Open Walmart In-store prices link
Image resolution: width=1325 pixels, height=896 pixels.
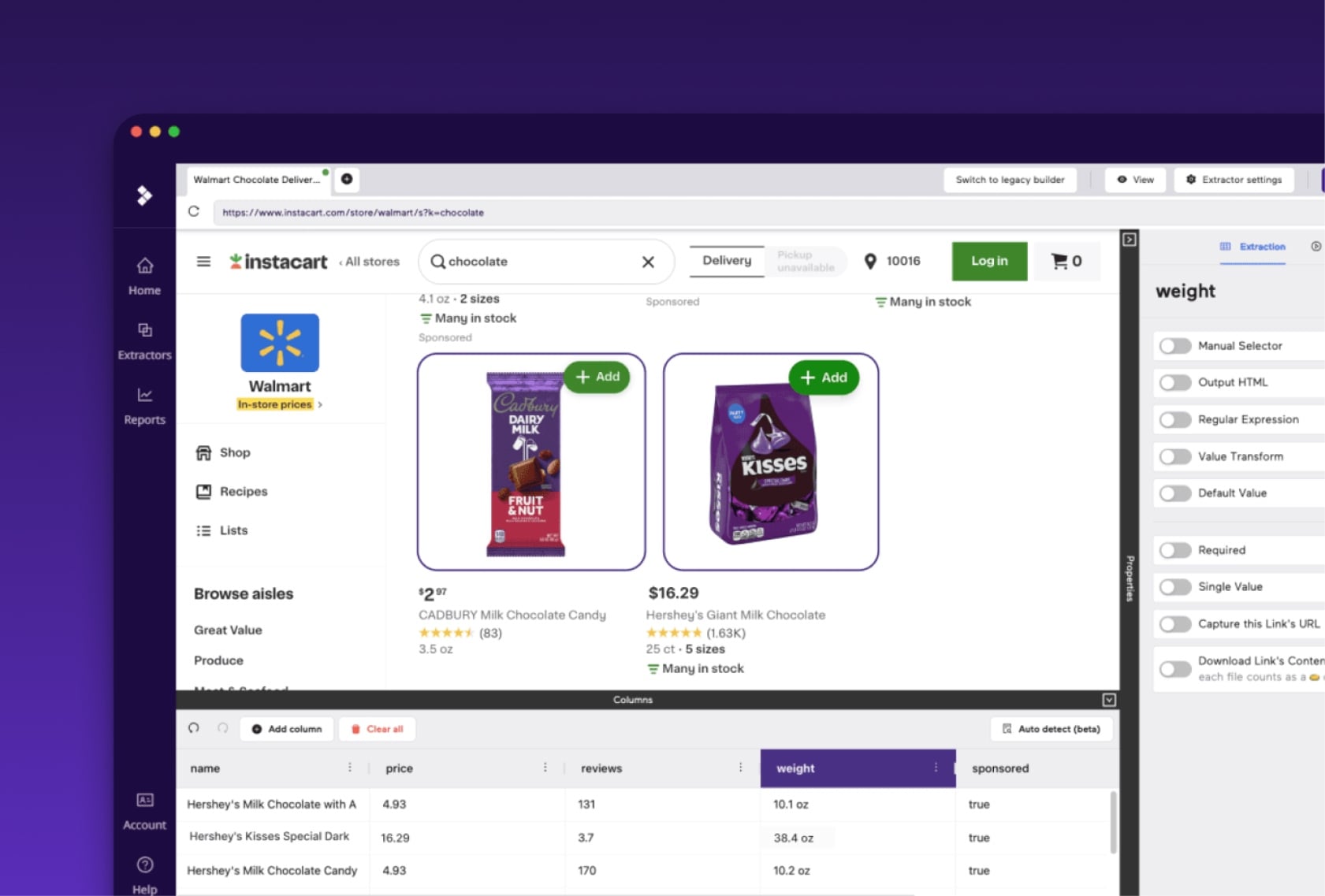tap(280, 404)
